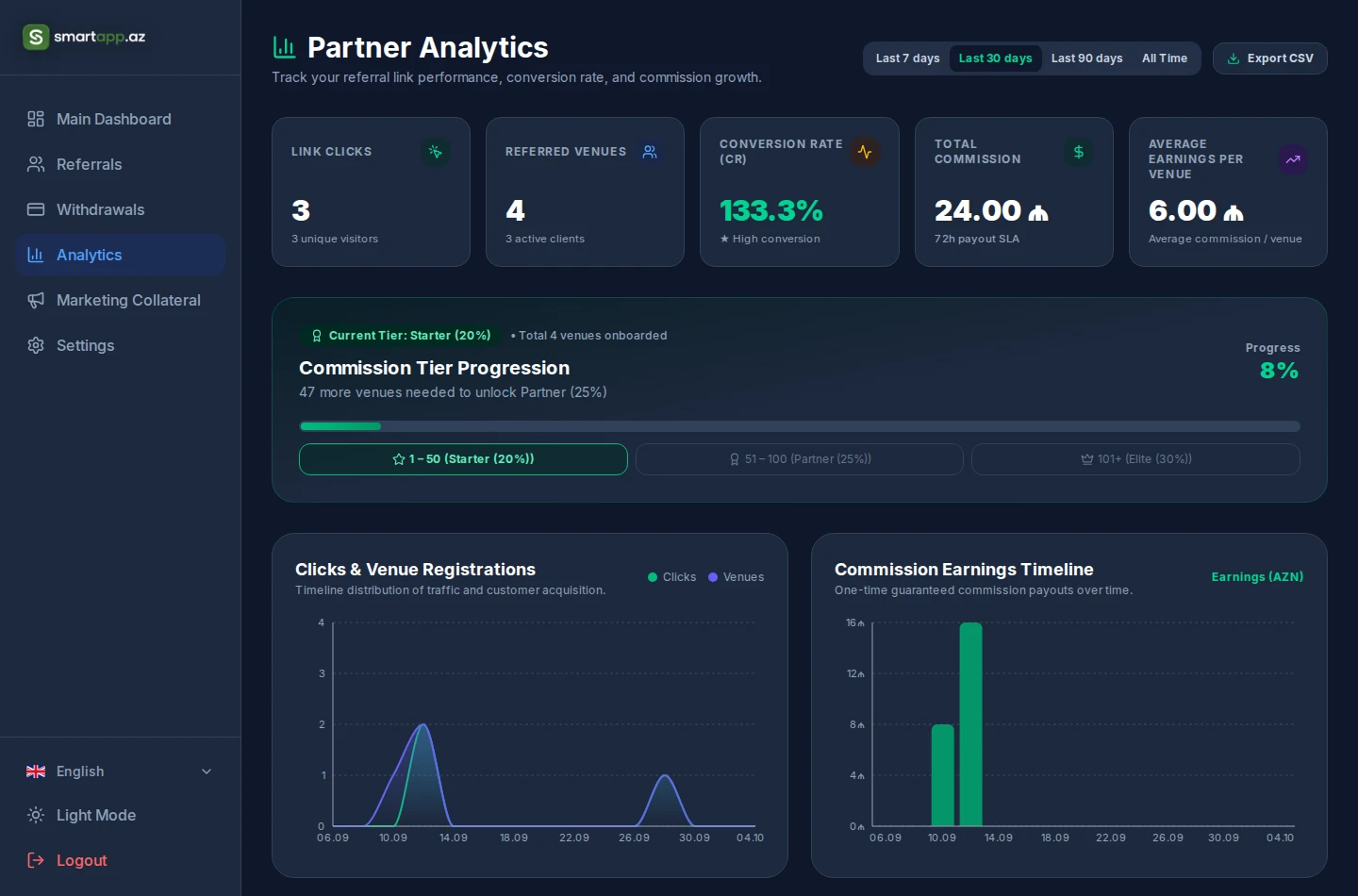The height and width of the screenshot is (896, 1358).
Task: Click the Analytics bar chart sidebar icon
Action: click(36, 255)
